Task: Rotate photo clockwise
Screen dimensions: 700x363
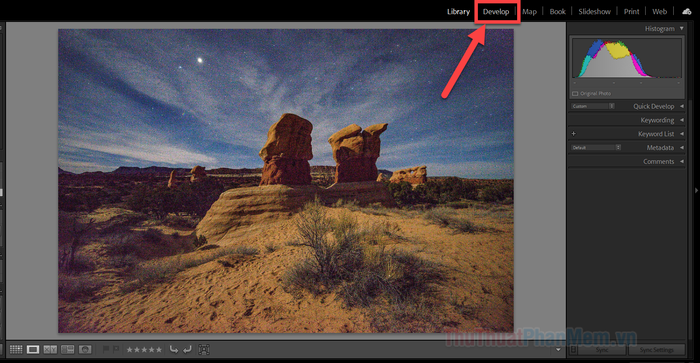Action: (188, 349)
